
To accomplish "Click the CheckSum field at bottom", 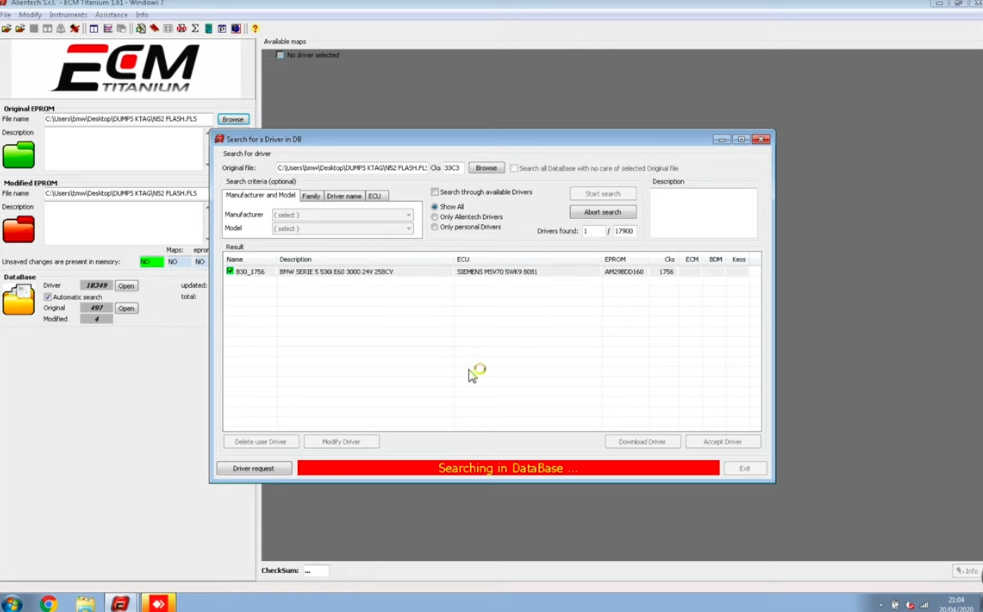I will 316,571.
